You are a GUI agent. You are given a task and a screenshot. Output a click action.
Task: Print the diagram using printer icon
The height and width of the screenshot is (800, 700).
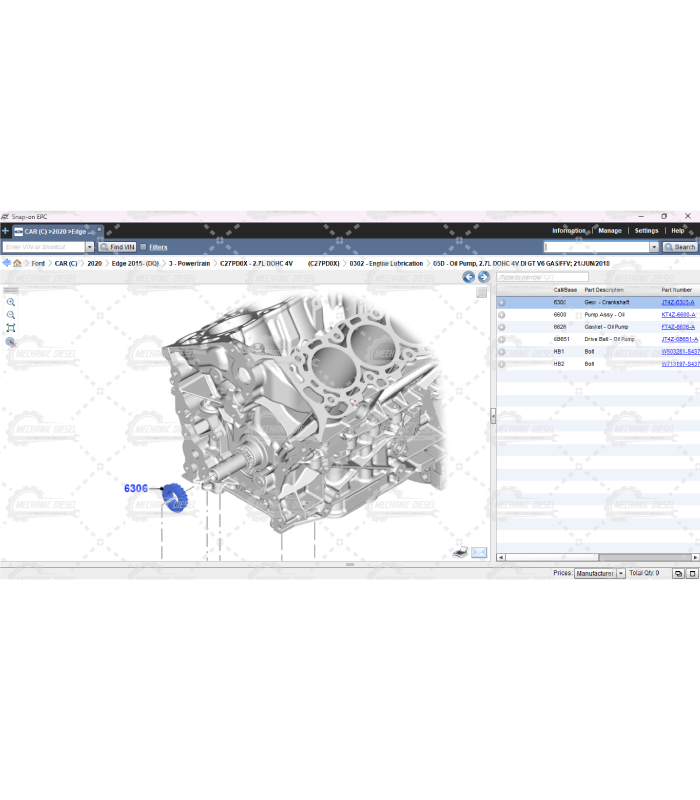[x=460, y=552]
